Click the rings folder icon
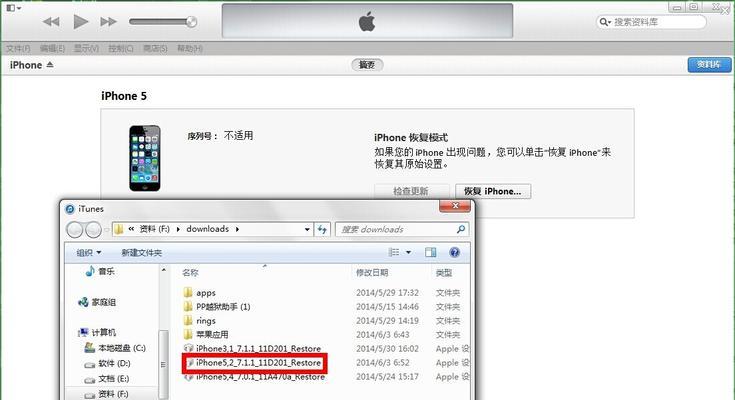The height and width of the screenshot is (400, 735). point(188,320)
